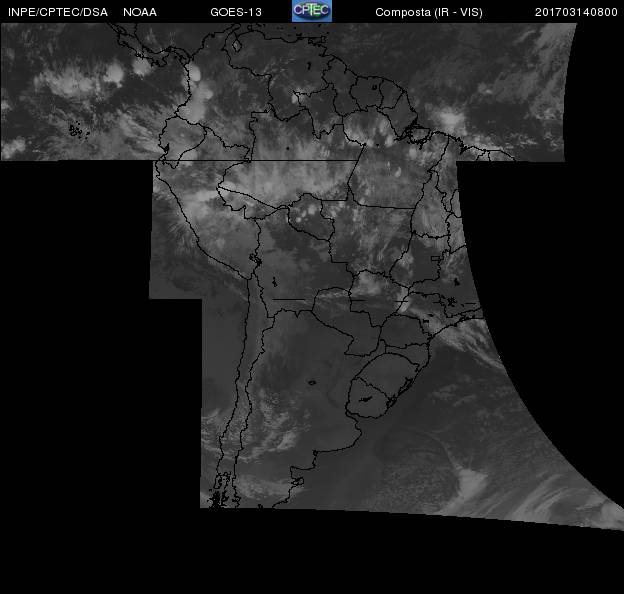Image resolution: width=624 pixels, height=594 pixels.
Task: Click the NOAA label in the header
Action: point(140,12)
